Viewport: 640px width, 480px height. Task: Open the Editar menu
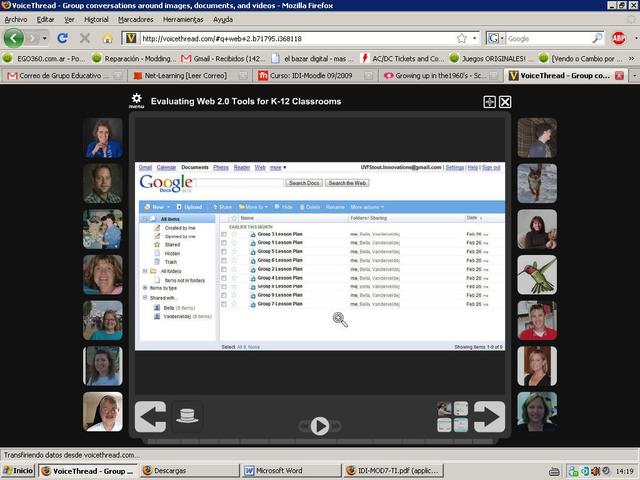click(x=45, y=19)
